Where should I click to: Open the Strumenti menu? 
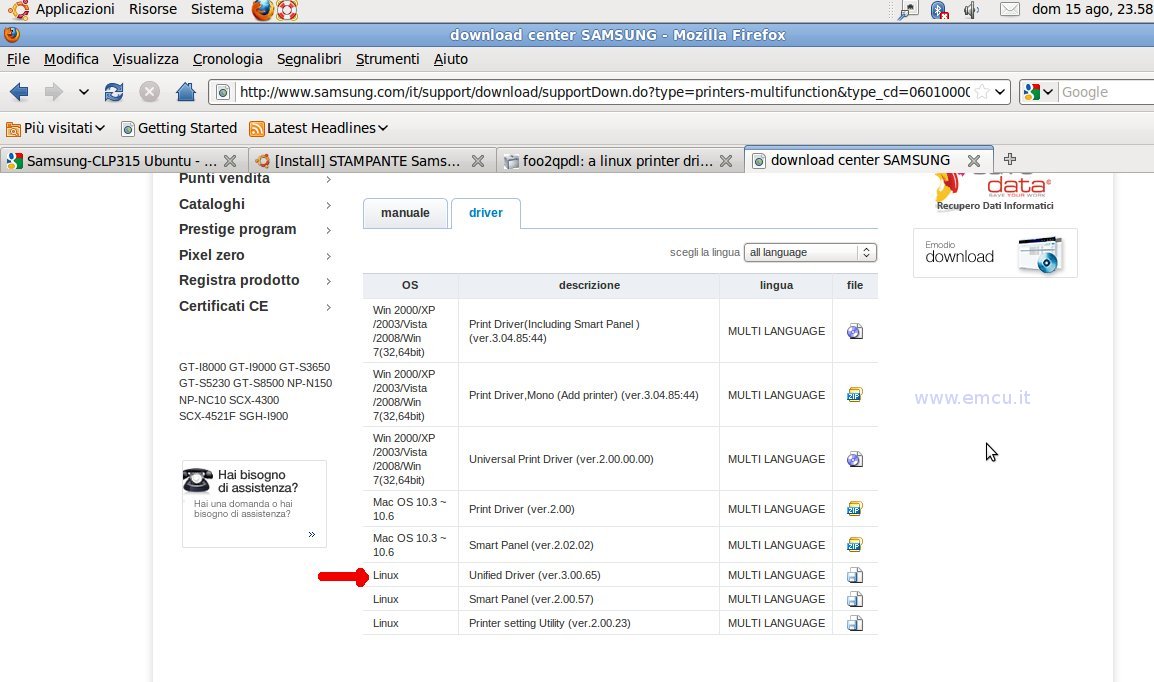(x=387, y=59)
